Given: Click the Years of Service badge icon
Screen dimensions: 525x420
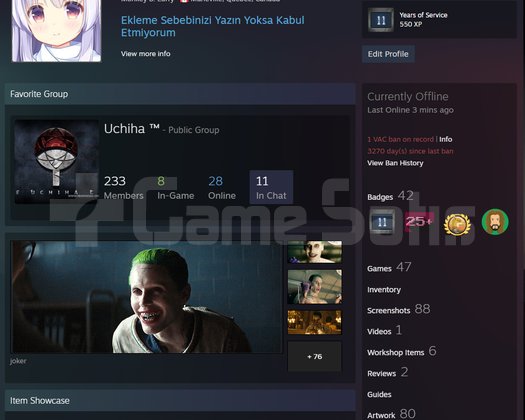Looking at the screenshot, I should pyautogui.click(x=381, y=20).
